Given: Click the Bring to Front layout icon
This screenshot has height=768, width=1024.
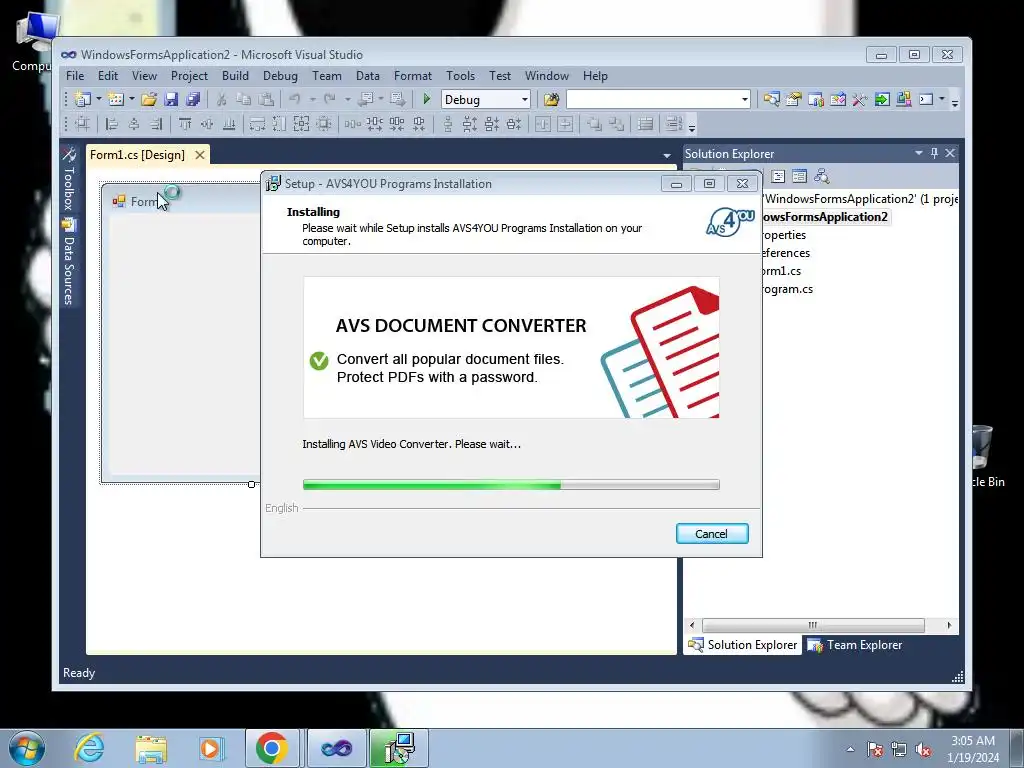Looking at the screenshot, I should coord(594,123).
